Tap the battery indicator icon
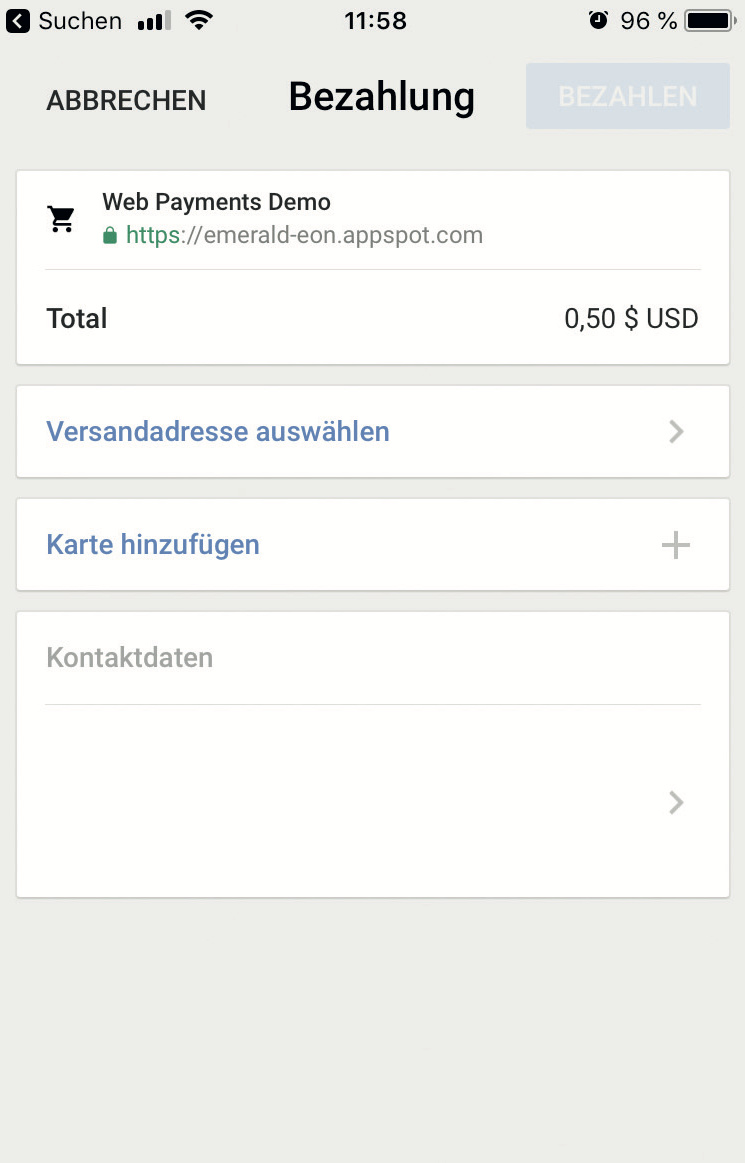The image size is (745, 1163). 712,20
